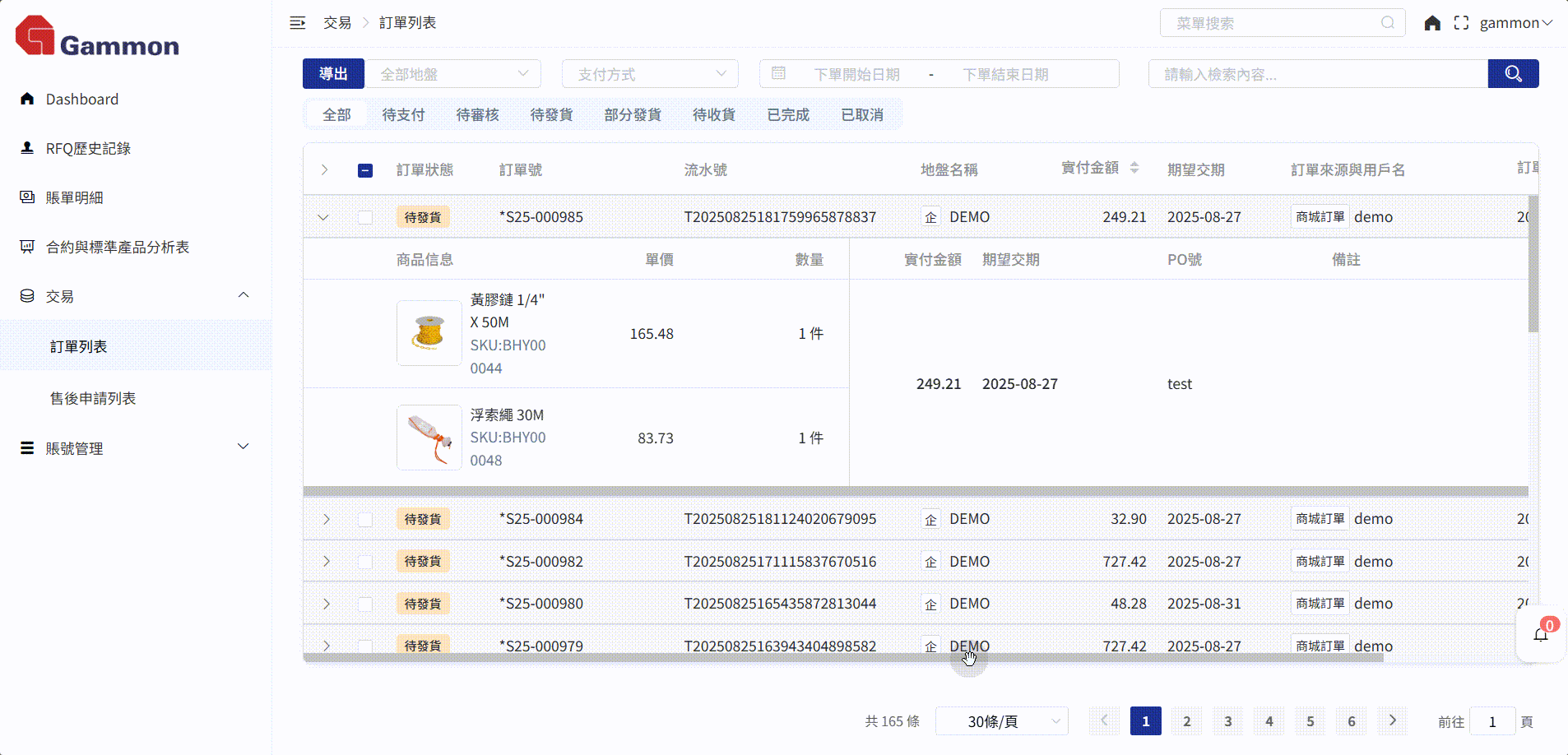Click the calendar icon in date range
Image resolution: width=1568 pixels, height=755 pixels.
coord(778,74)
